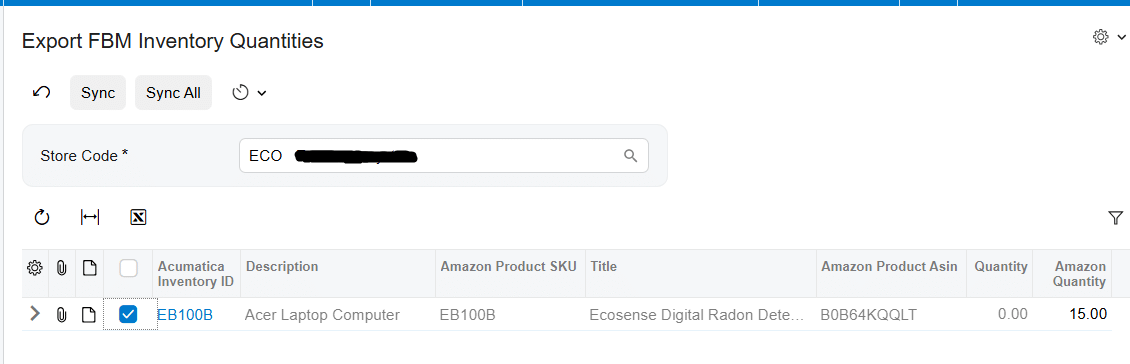Open the EB100B inventory ID link
1130x364 pixels.
pyautogui.click(x=185, y=315)
